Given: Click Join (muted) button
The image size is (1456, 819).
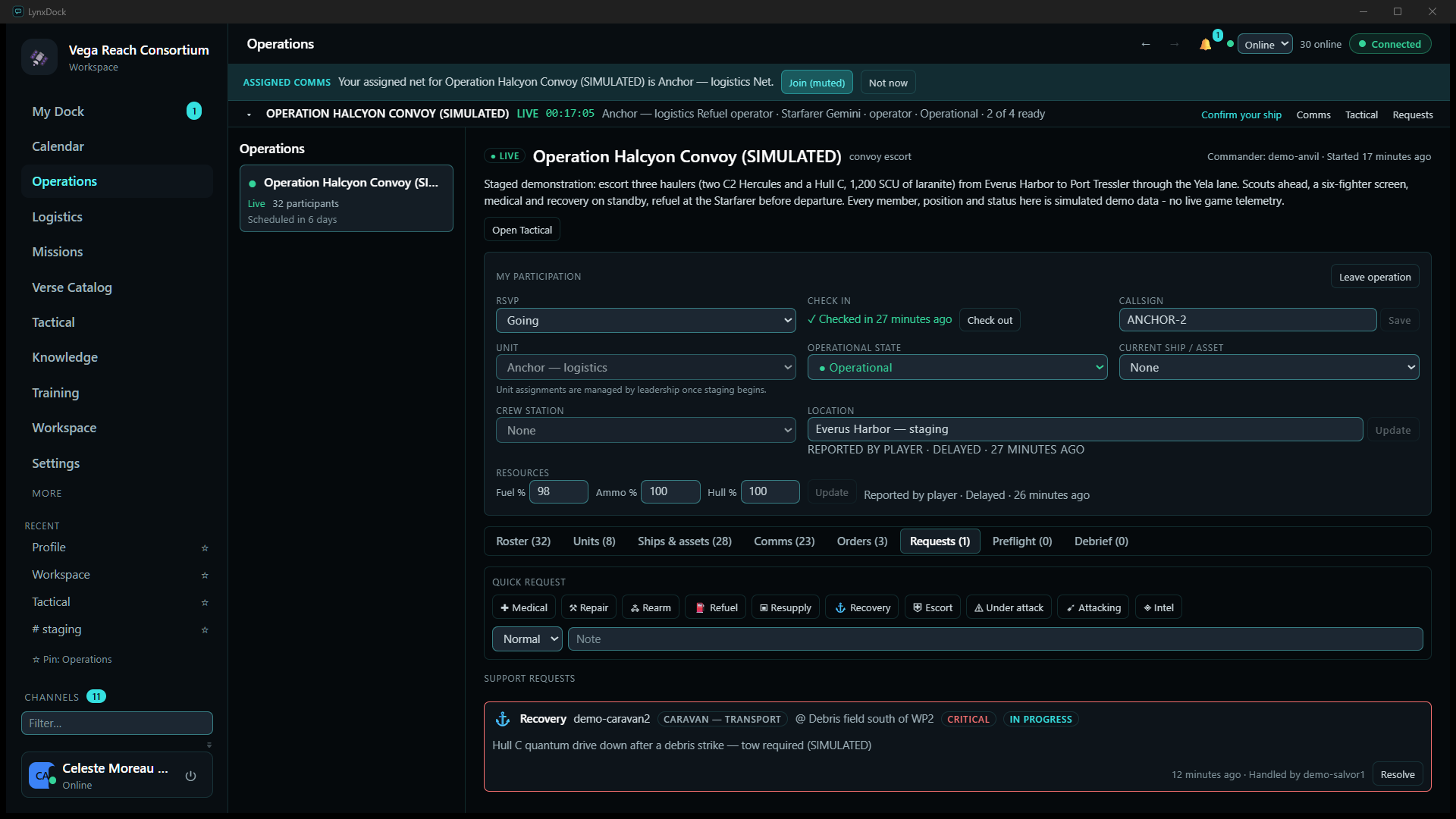Looking at the screenshot, I should (x=817, y=83).
